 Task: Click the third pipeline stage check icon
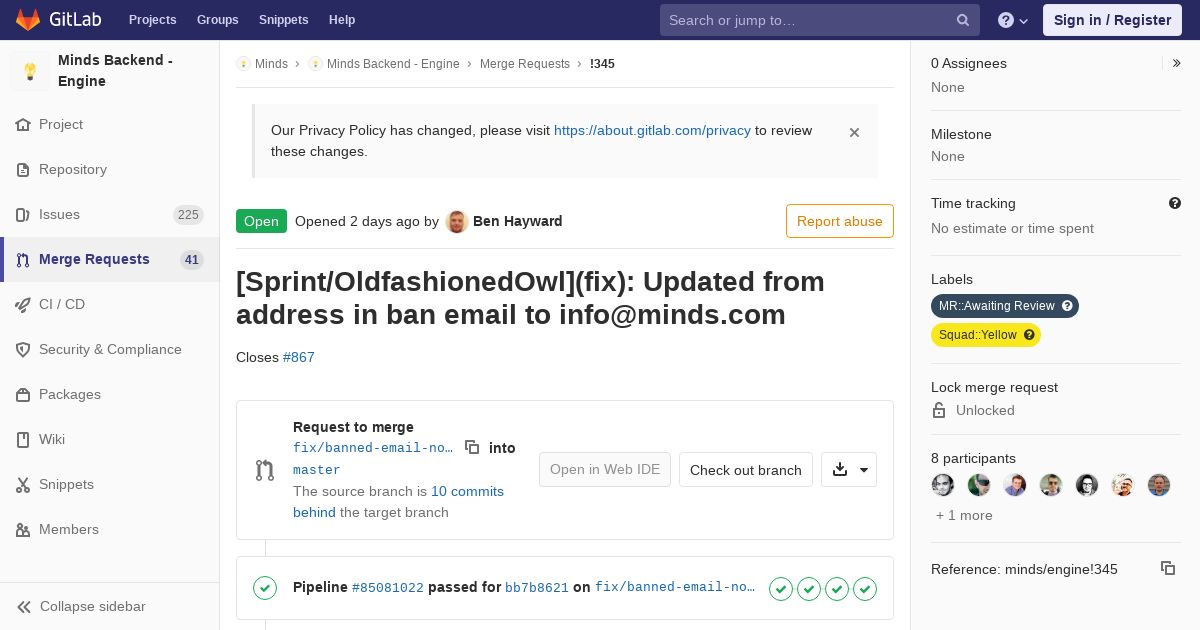click(837, 589)
